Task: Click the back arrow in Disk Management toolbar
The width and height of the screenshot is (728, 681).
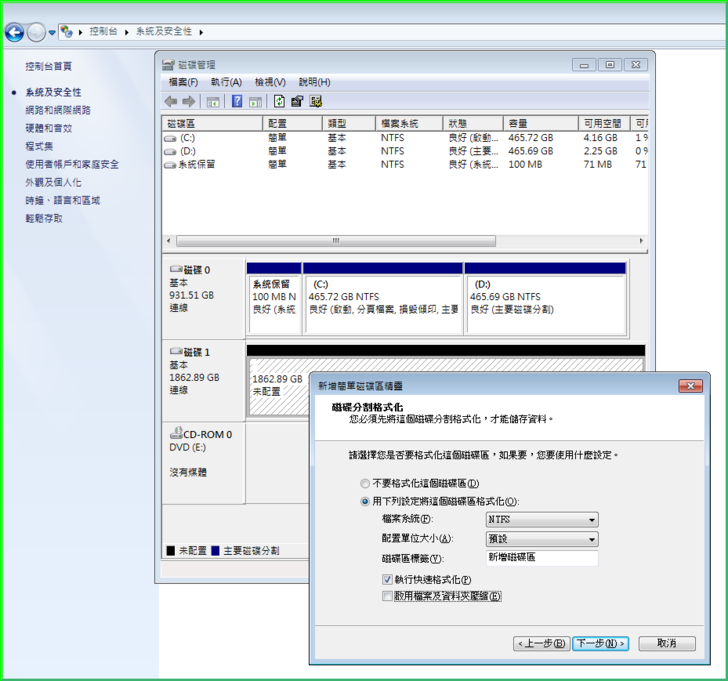Action: 171,101
